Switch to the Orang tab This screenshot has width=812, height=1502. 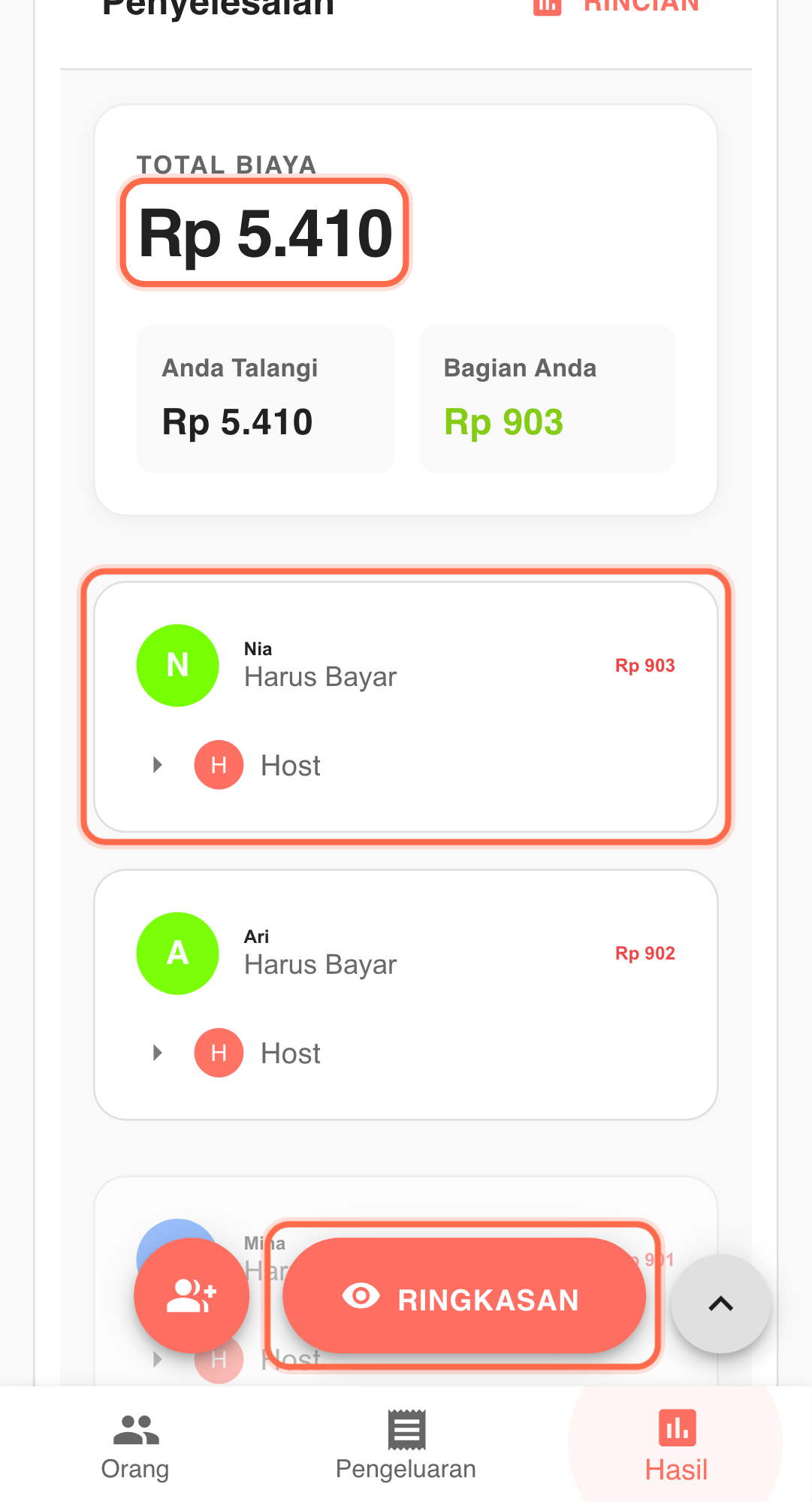(136, 1447)
